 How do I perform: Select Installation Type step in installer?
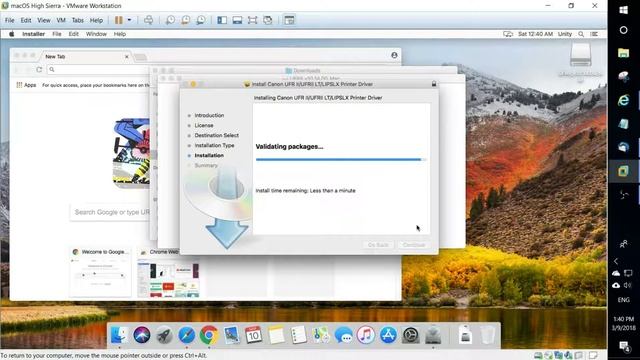click(x=214, y=145)
